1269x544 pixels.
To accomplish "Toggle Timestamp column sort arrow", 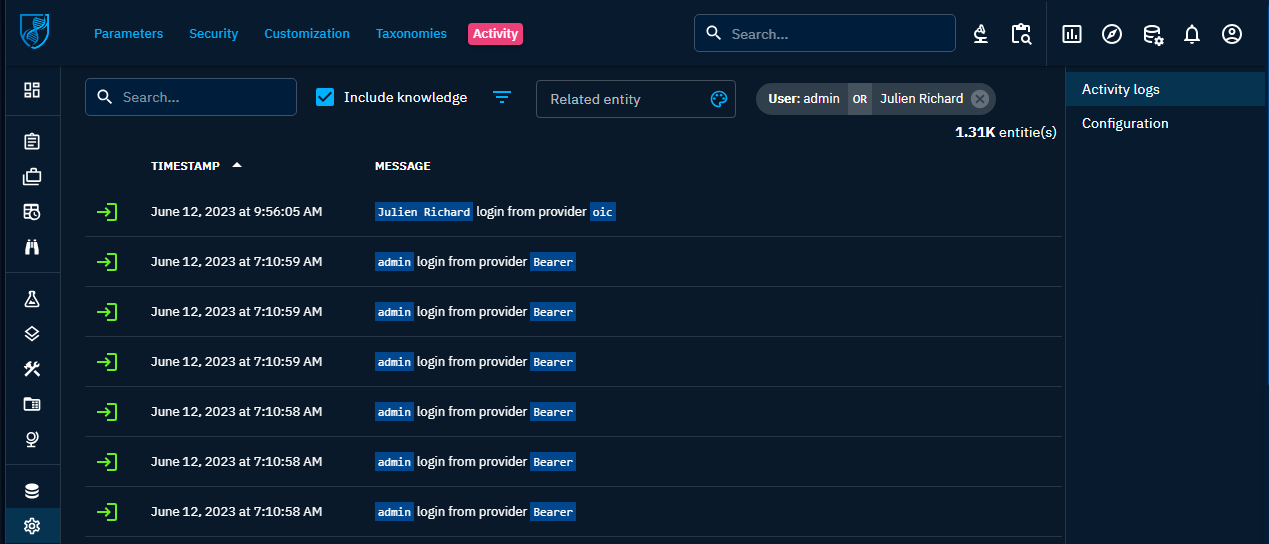I will pos(237,165).
